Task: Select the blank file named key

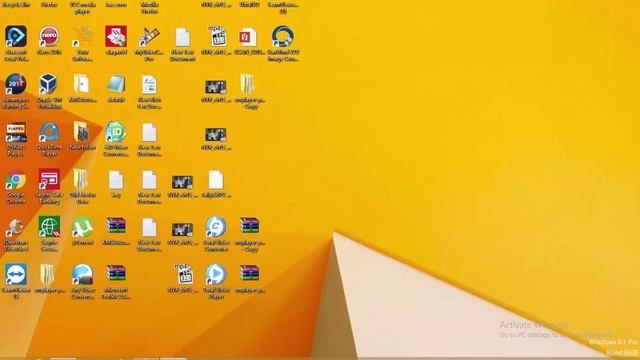Action: [x=116, y=180]
